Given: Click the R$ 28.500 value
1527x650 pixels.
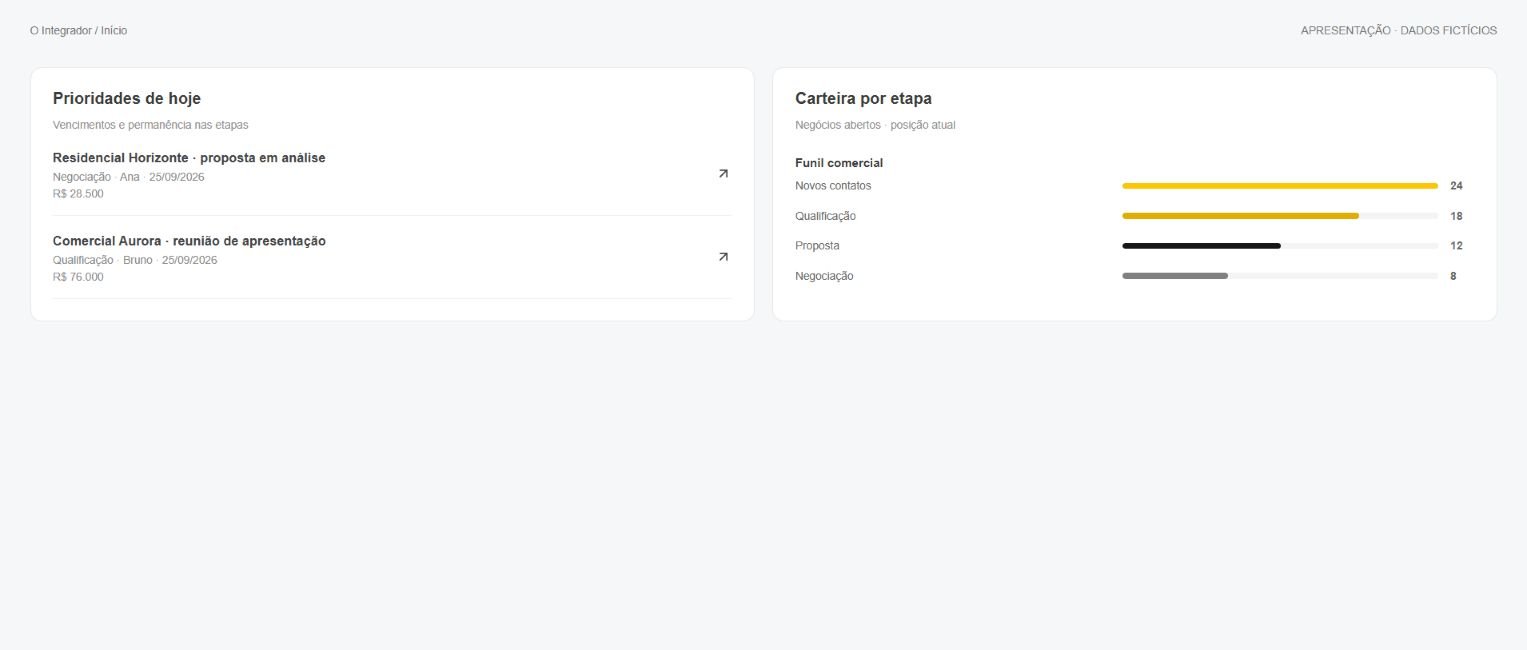Looking at the screenshot, I should (78, 194).
